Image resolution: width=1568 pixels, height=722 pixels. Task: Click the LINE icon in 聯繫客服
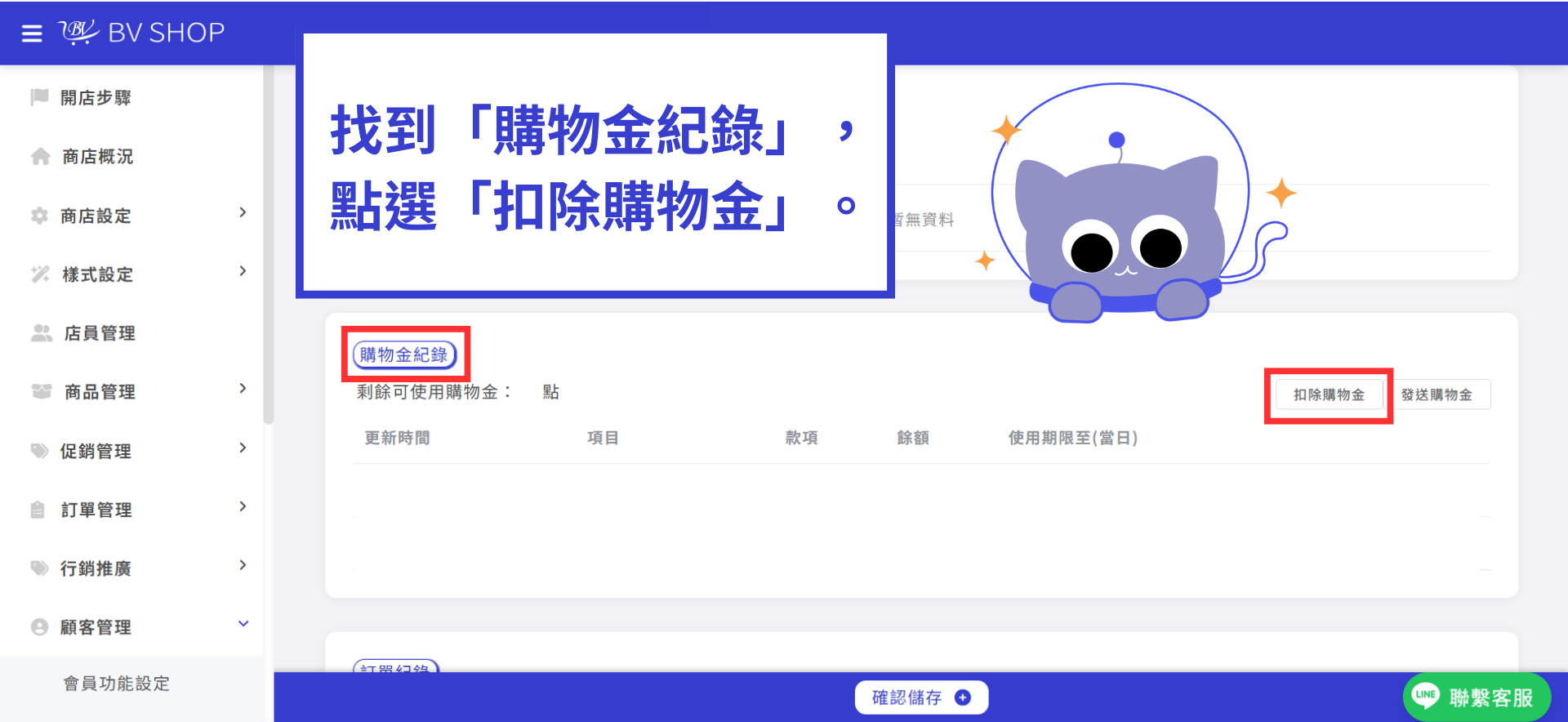1426,696
